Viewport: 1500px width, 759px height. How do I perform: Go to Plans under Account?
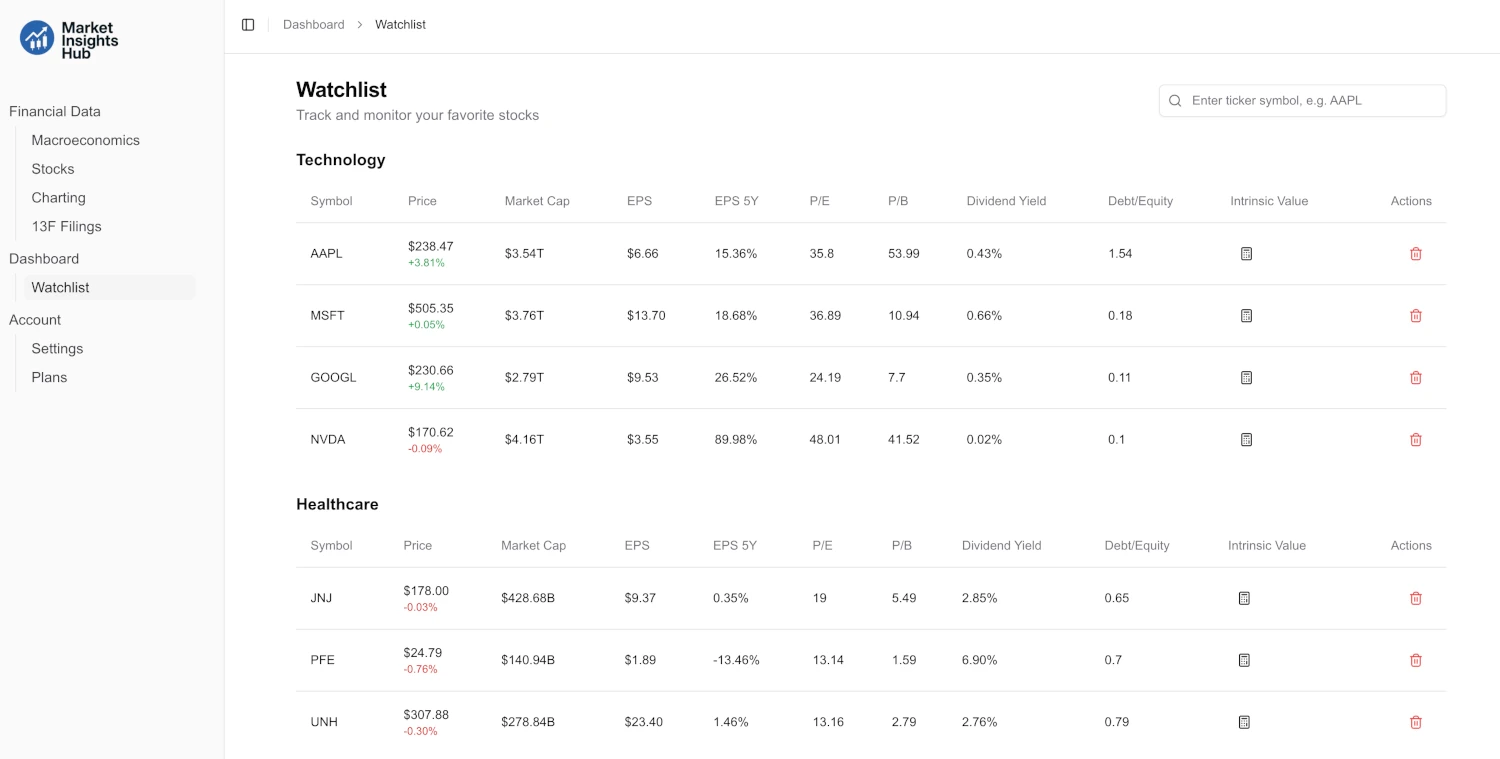(x=49, y=377)
